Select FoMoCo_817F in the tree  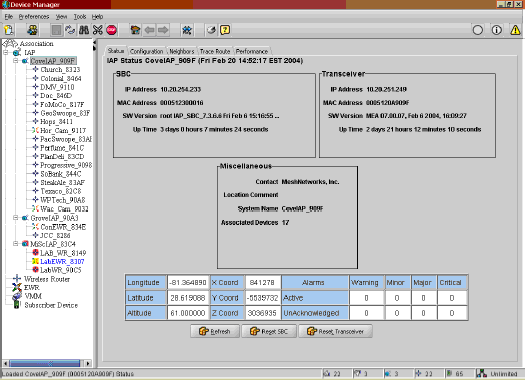click(62, 104)
